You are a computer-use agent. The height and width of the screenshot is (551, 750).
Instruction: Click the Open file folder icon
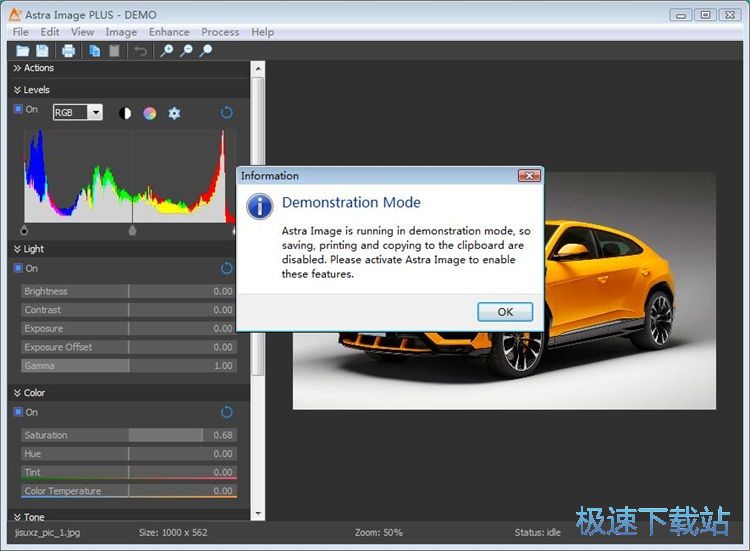coord(22,51)
